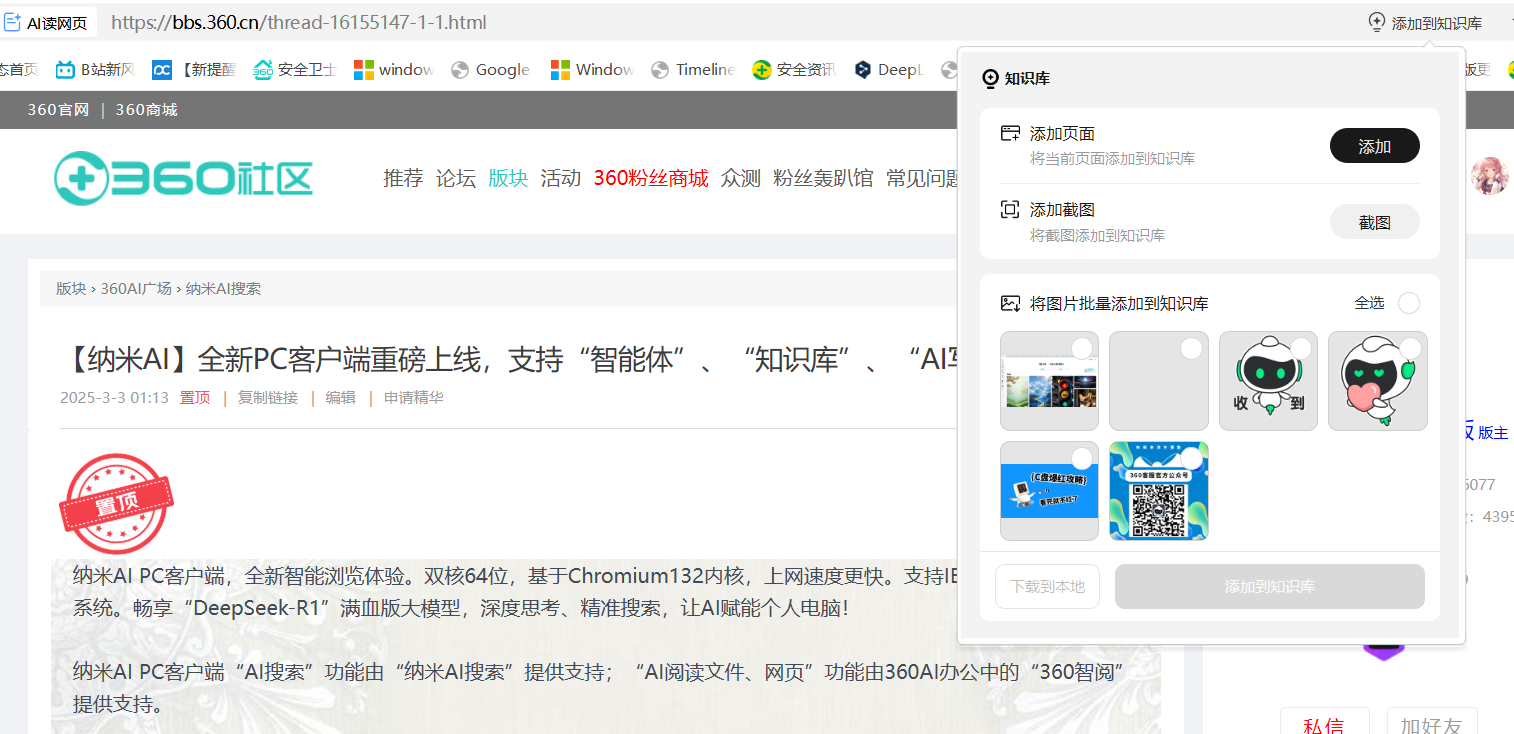
Task: Open the 版块 navigation tab
Action: [x=508, y=178]
